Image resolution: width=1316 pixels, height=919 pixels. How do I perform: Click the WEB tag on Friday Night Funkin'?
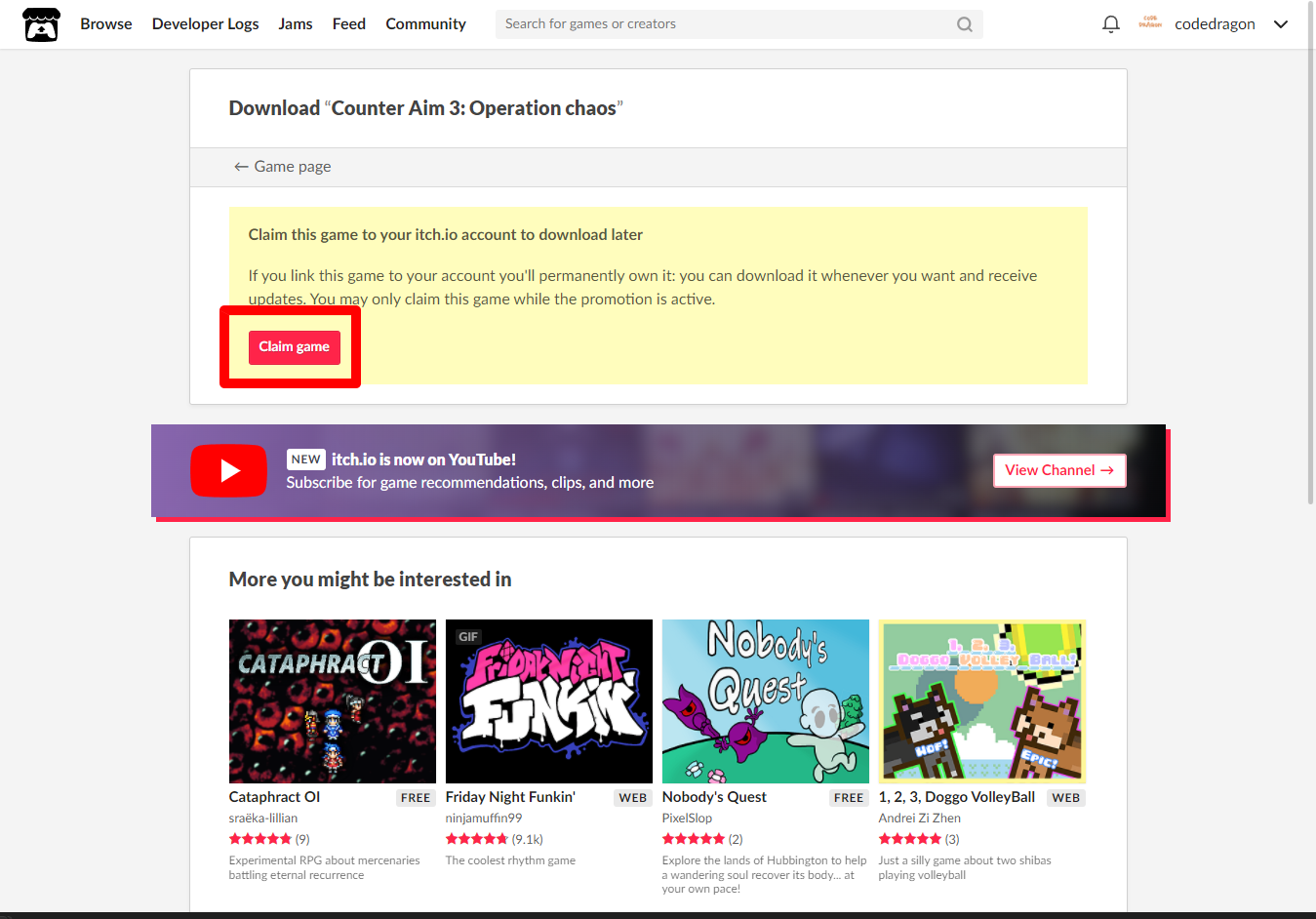633,798
